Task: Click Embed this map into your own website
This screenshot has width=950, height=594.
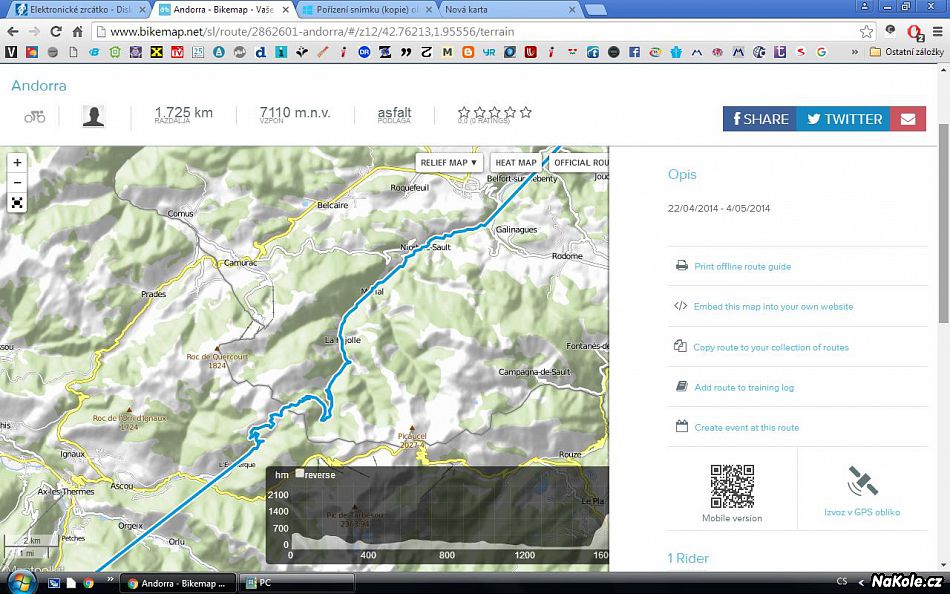Action: [773, 307]
